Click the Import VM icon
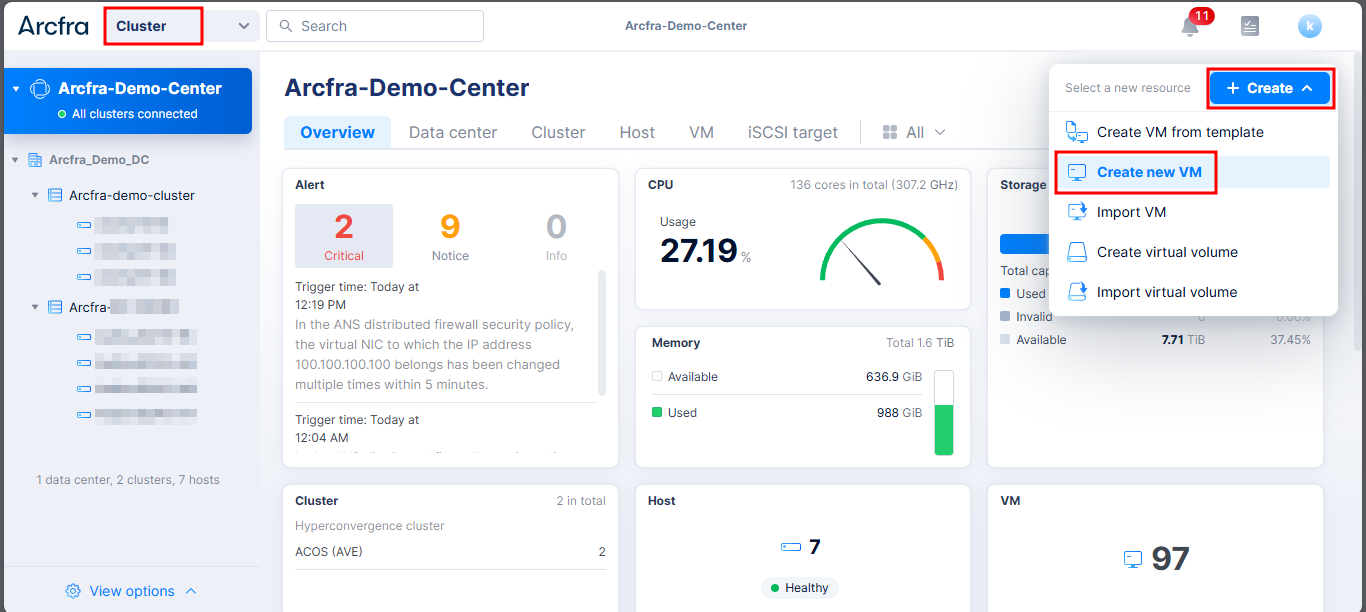Viewport: 1366px width, 612px height. coord(1077,212)
